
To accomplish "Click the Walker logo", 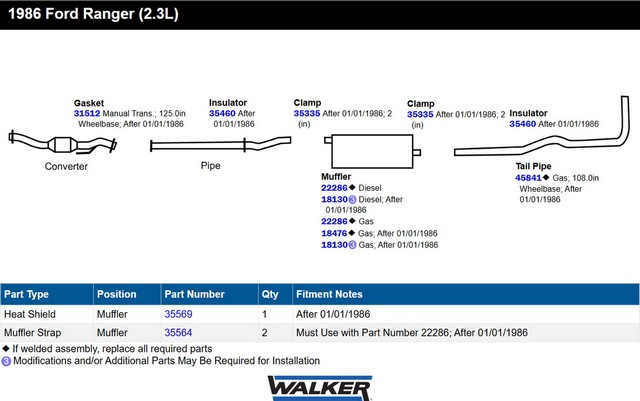I will coord(320,388).
